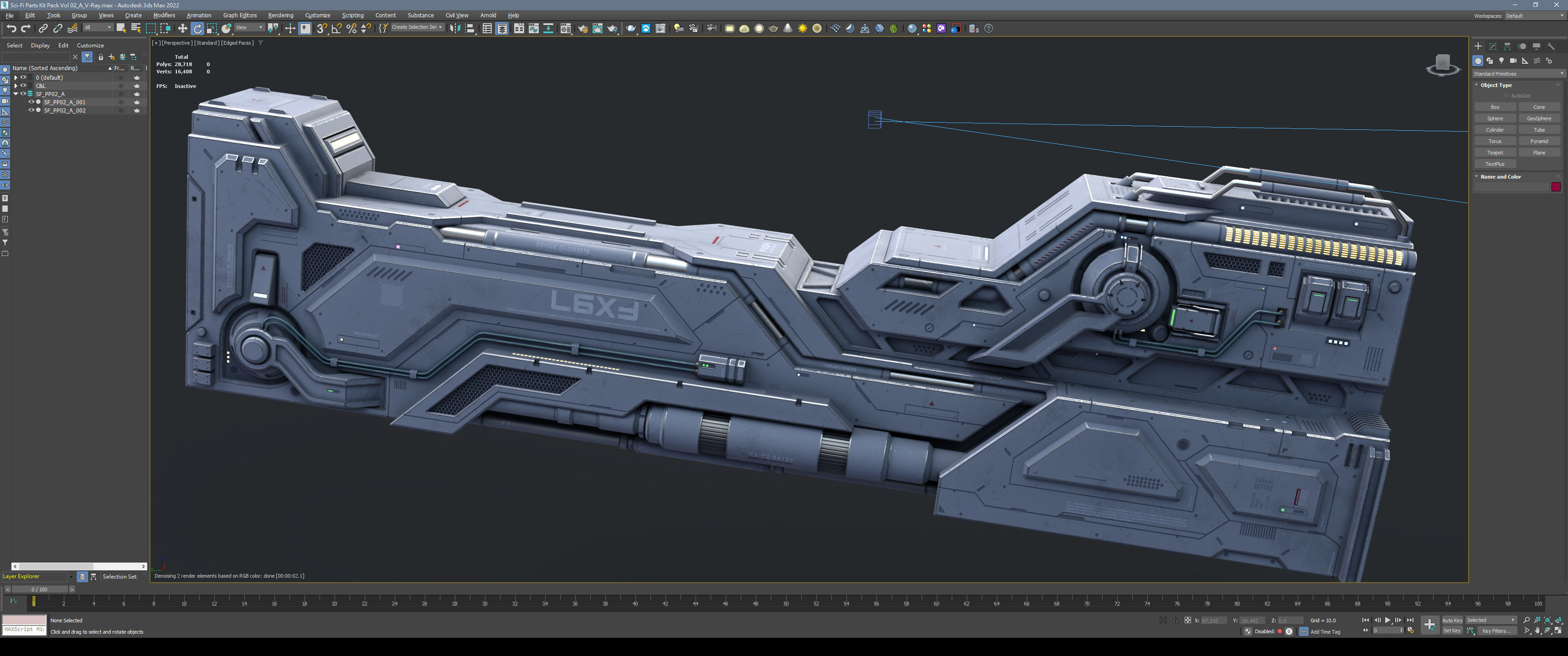Open the Modify tab in the command panel
The height and width of the screenshot is (656, 1568).
click(1492, 46)
